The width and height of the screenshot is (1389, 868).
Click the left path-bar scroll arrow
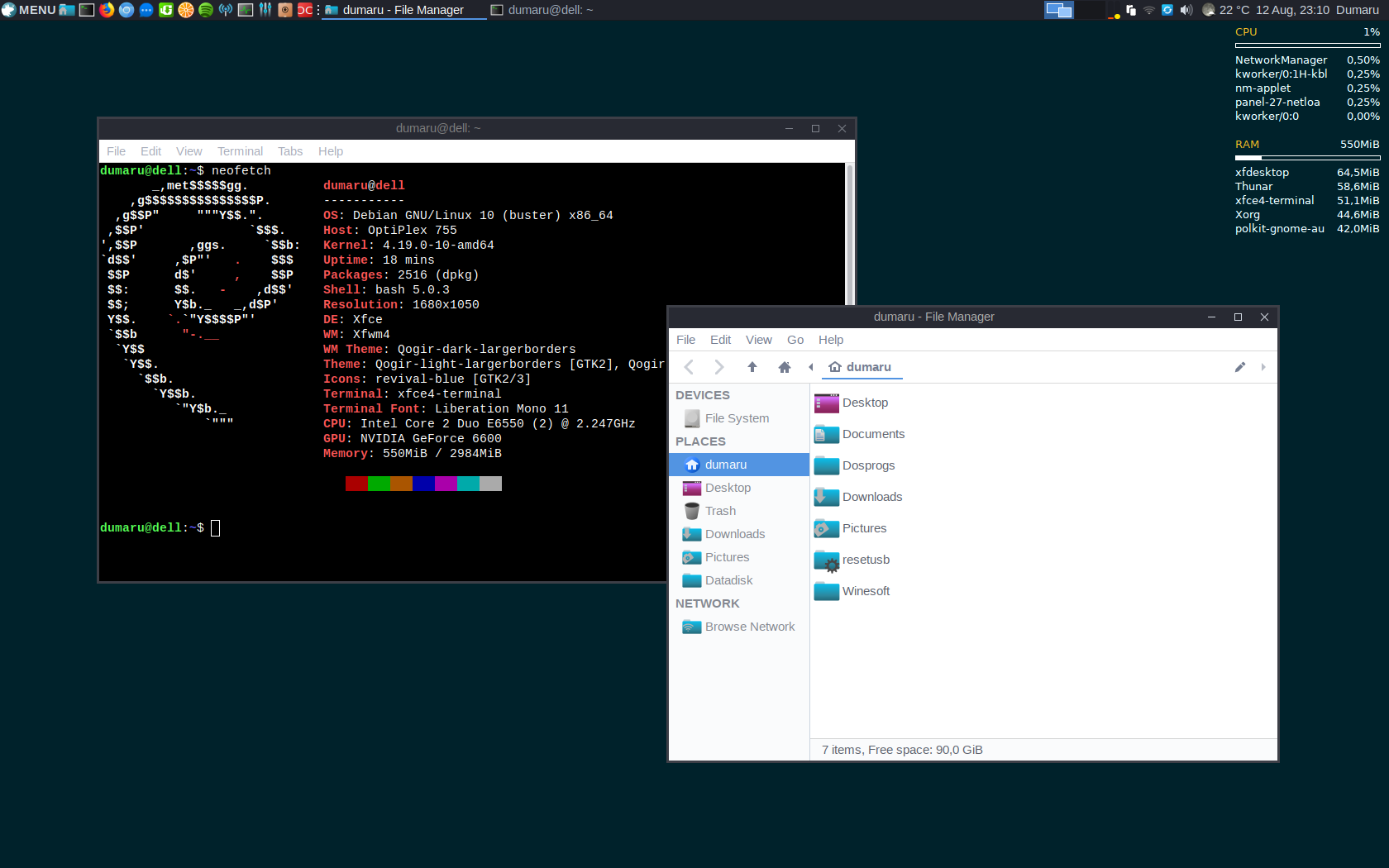[x=810, y=367]
